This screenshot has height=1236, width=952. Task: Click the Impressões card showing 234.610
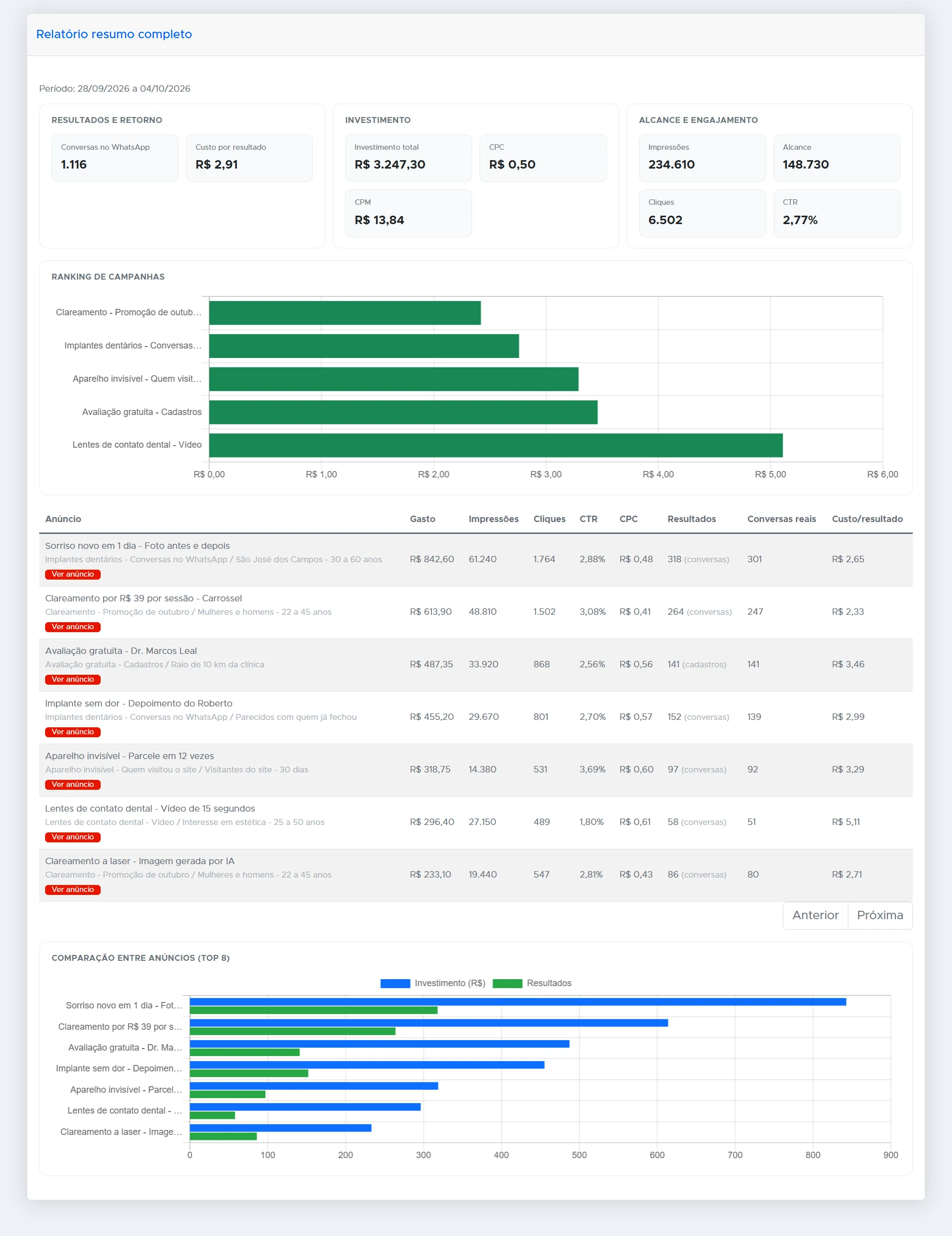(703, 158)
